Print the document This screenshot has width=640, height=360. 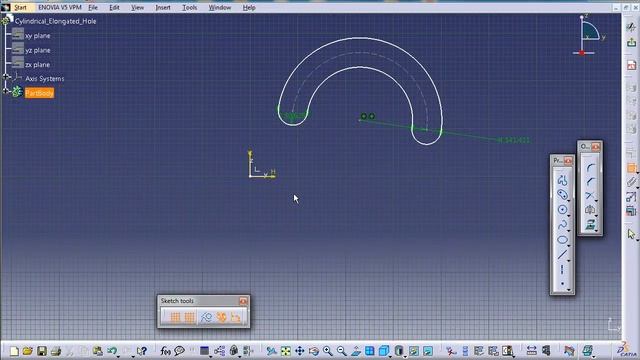[x=56, y=351]
